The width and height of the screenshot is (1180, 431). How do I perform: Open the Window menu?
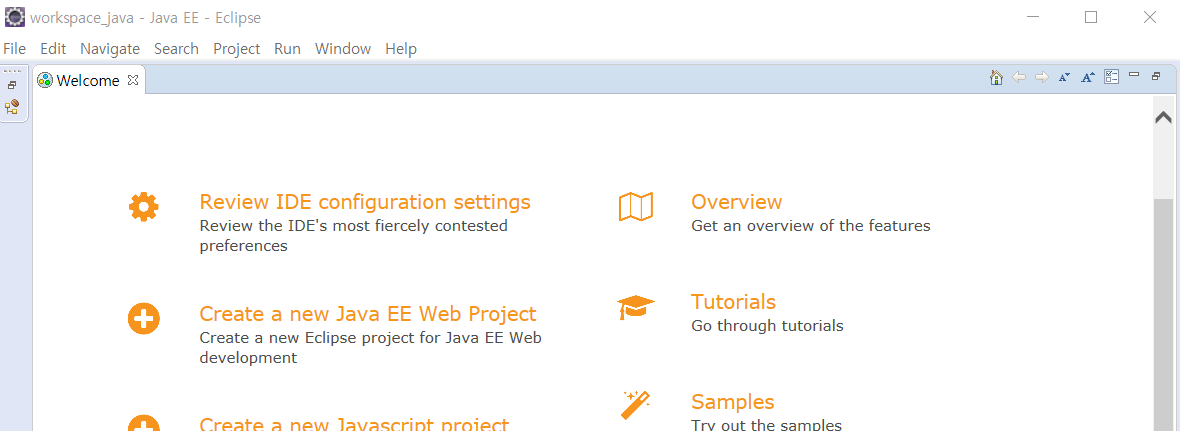pos(343,49)
